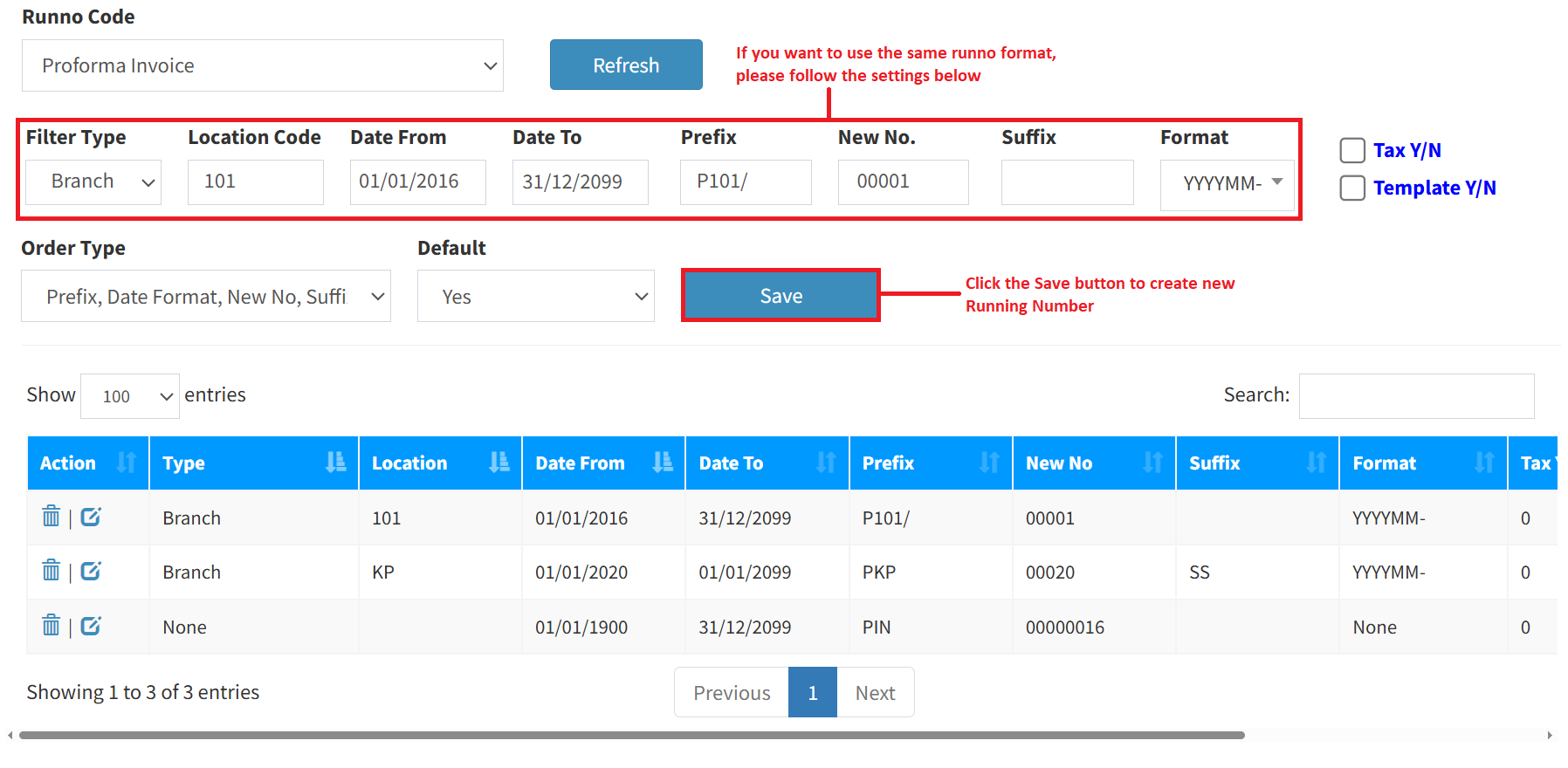Edit the Branch 101 row entry

(91, 517)
